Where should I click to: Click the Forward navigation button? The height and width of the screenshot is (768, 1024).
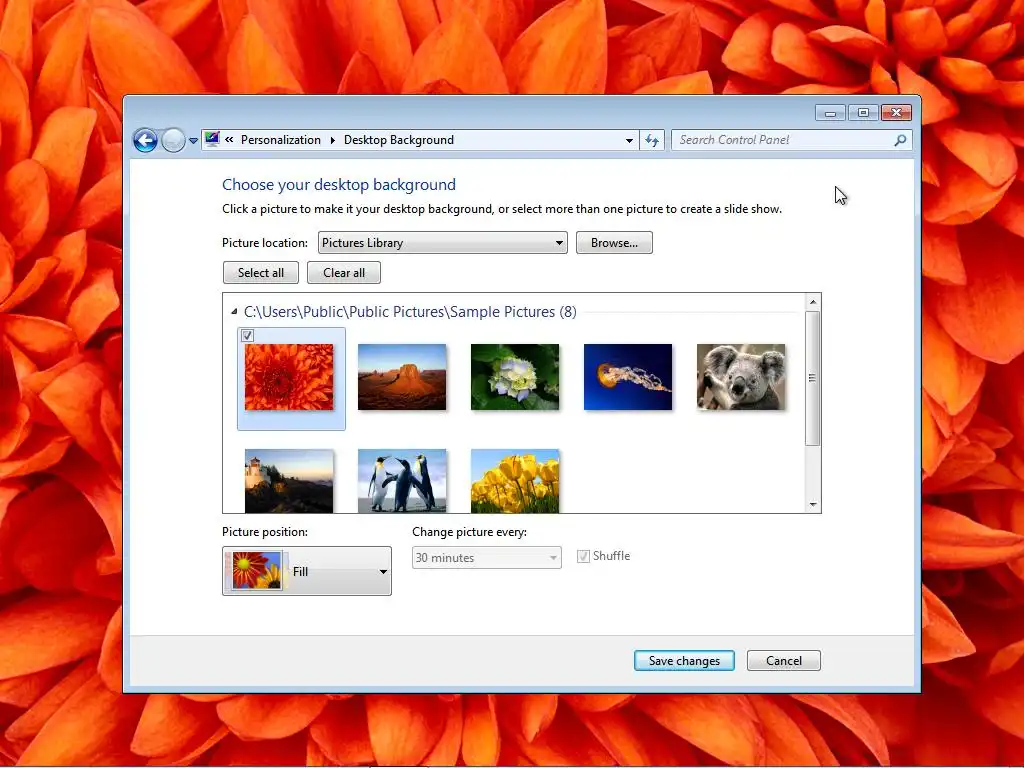click(x=173, y=140)
